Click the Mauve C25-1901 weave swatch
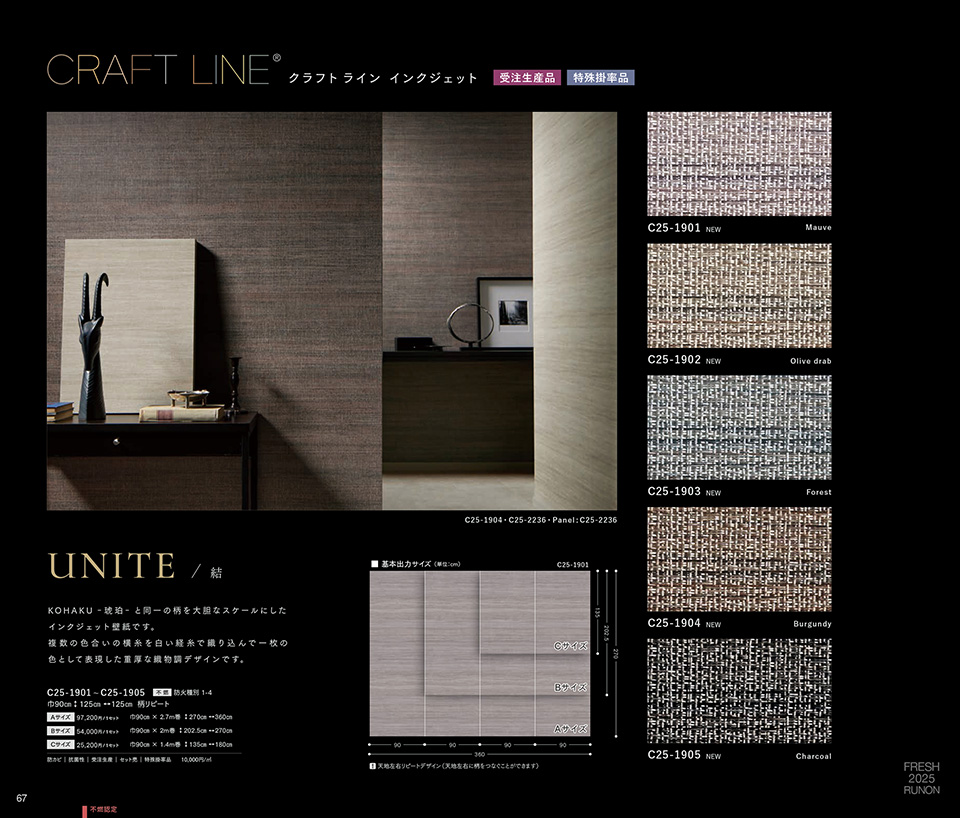 pyautogui.click(x=739, y=163)
